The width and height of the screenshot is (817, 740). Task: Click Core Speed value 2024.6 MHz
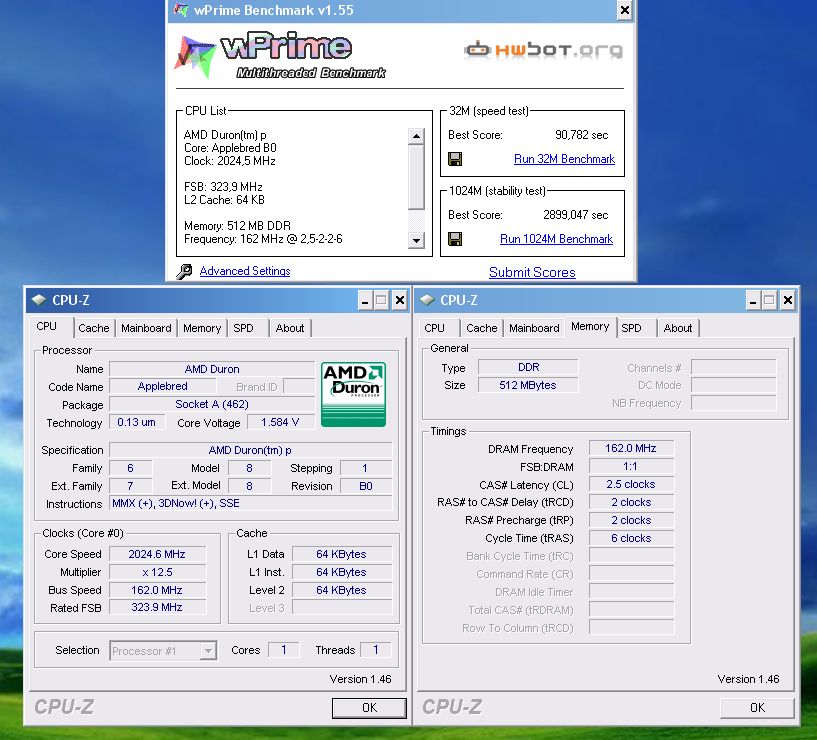click(x=157, y=554)
